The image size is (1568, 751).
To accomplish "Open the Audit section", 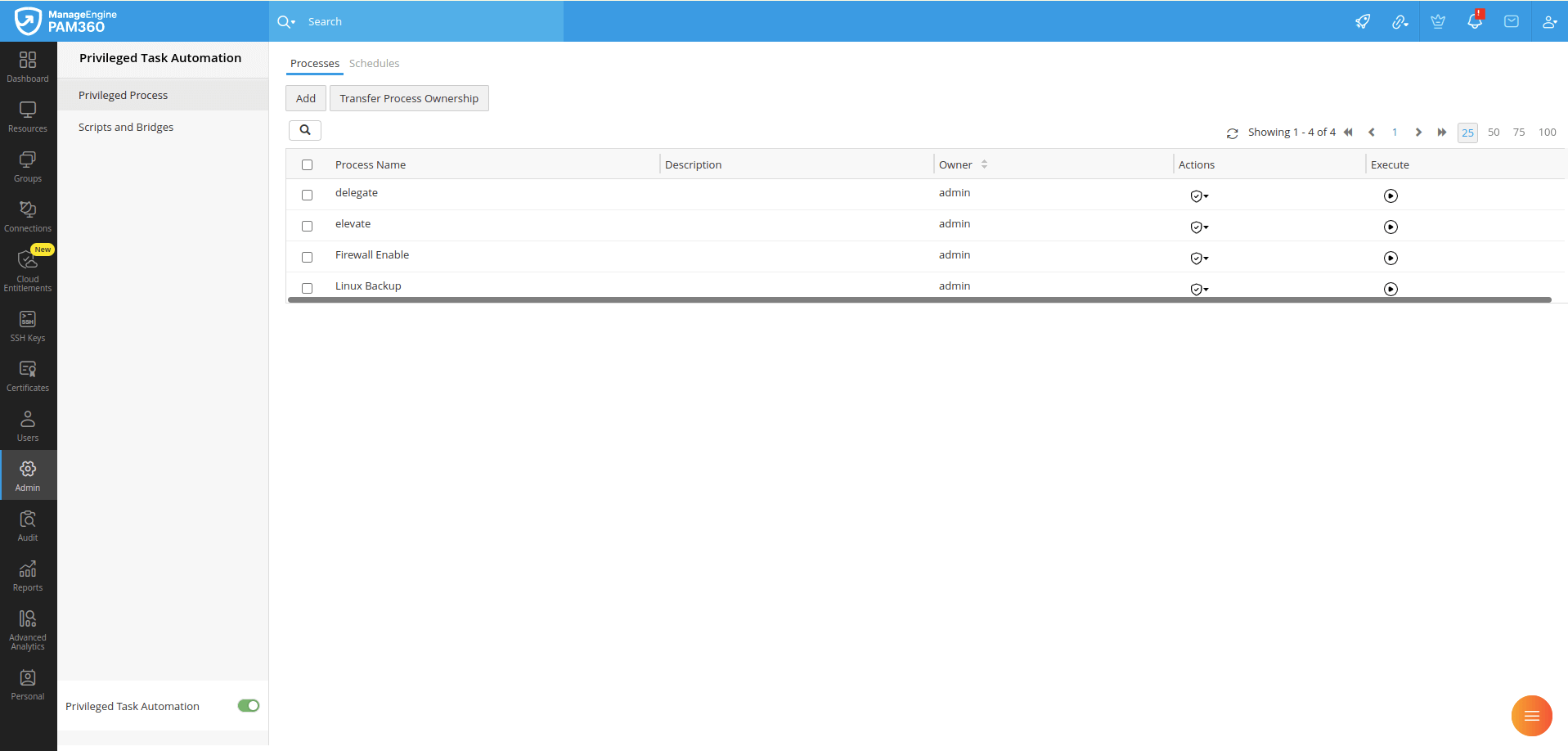I will click(x=28, y=524).
